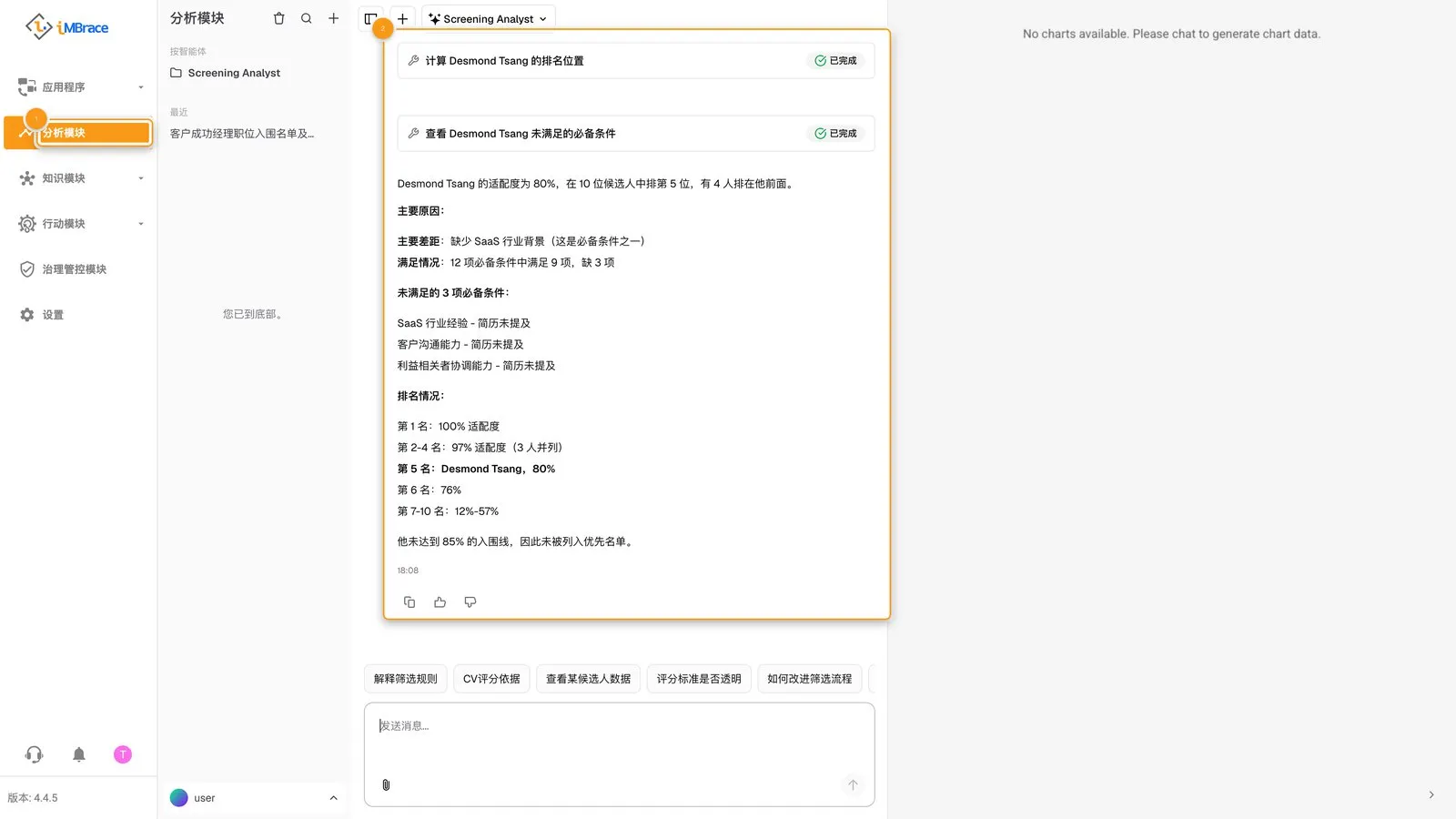Expand step 查看 Desmond Tsang 未满足的必备条件
Screen dimensions: 1456x819
(636, 134)
